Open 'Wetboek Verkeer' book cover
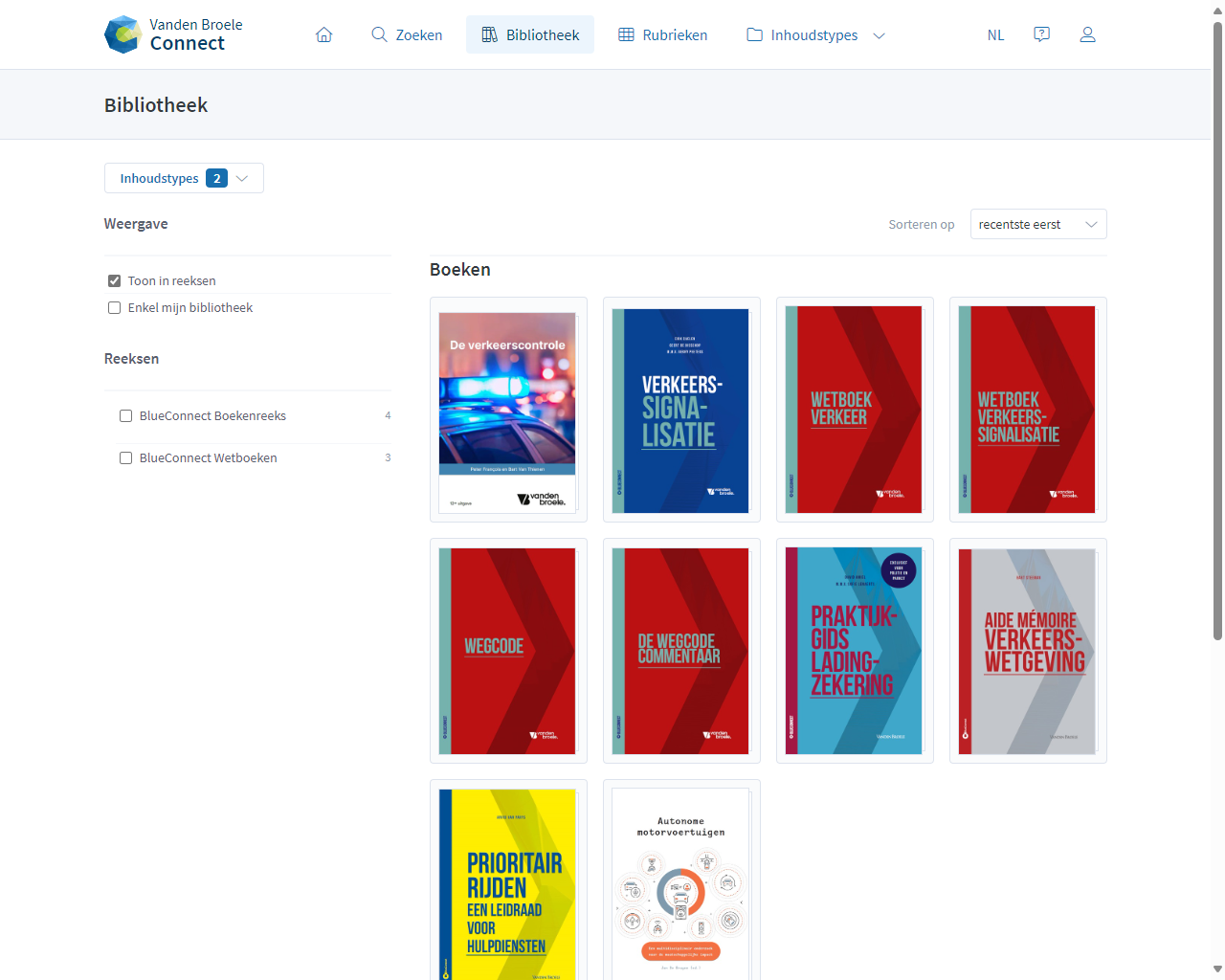Image resolution: width=1225 pixels, height=980 pixels. (x=854, y=410)
